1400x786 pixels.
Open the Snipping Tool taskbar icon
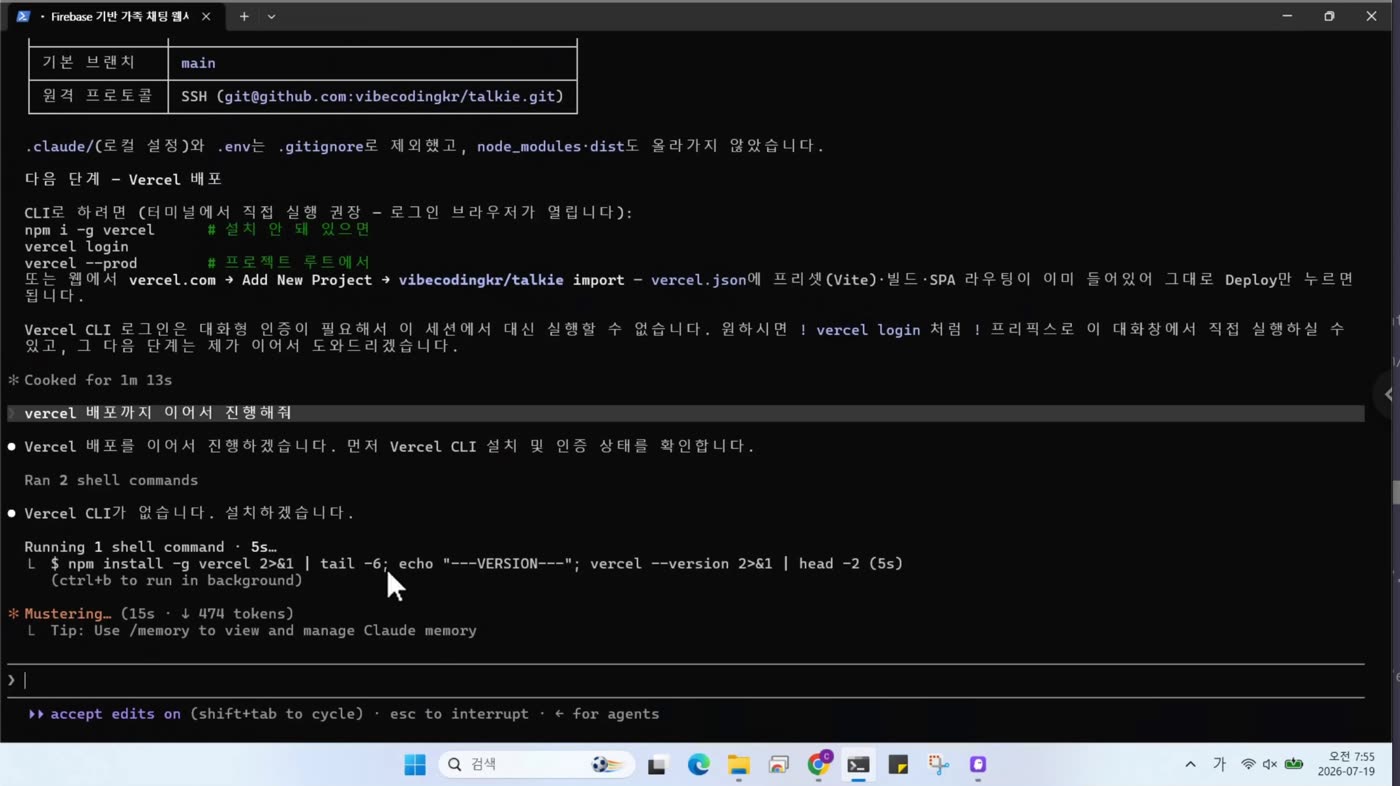(938, 765)
